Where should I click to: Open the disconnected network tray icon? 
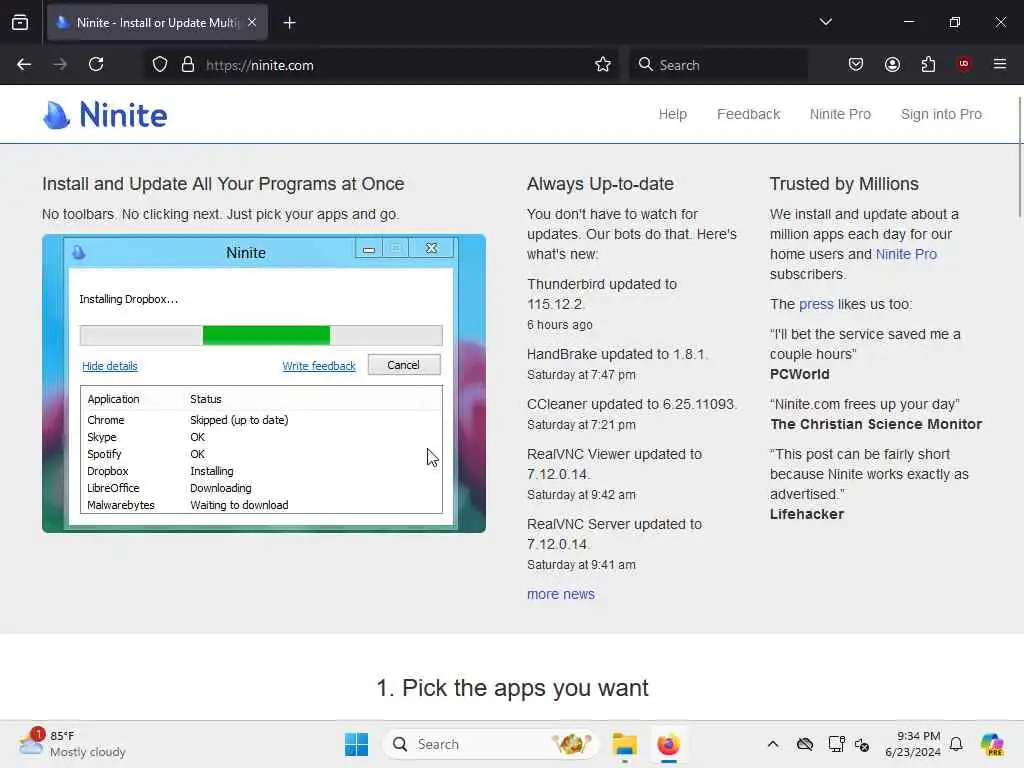click(x=862, y=744)
